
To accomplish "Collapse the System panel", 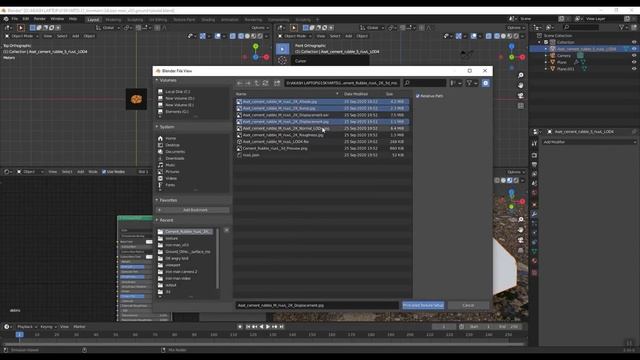I will click(157, 127).
